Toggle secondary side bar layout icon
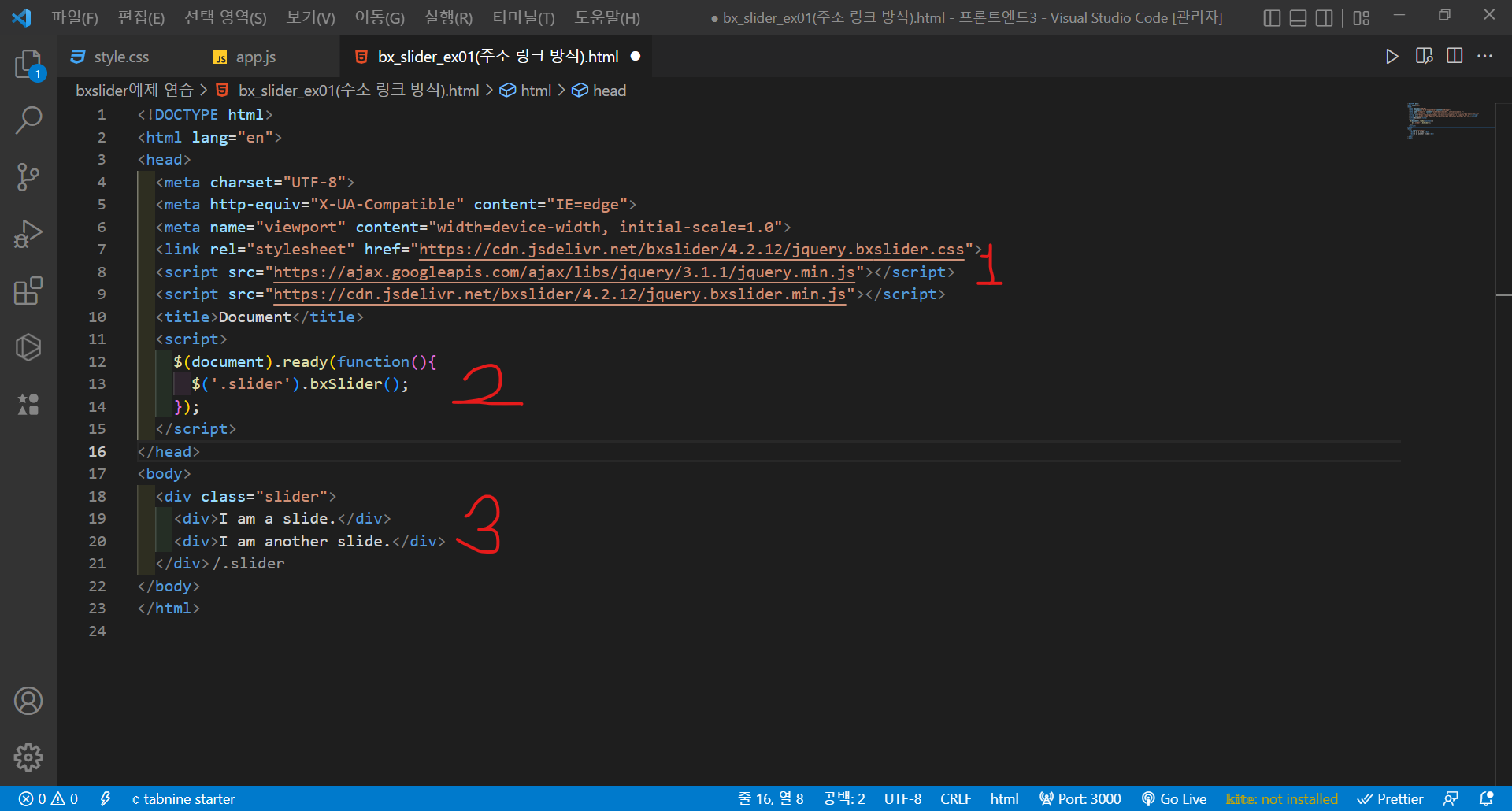The width and height of the screenshot is (1512, 811). point(1325,17)
